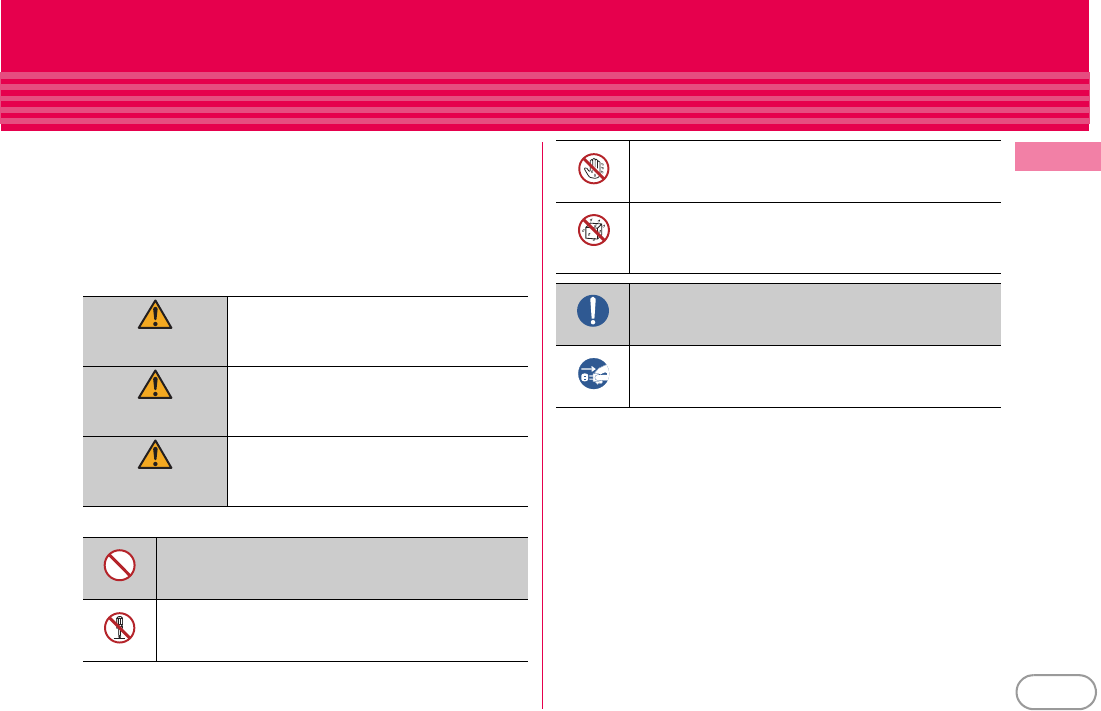Click the no-water-exposure prohibition icon
The height and width of the screenshot is (711, 1101).
(x=593, y=231)
